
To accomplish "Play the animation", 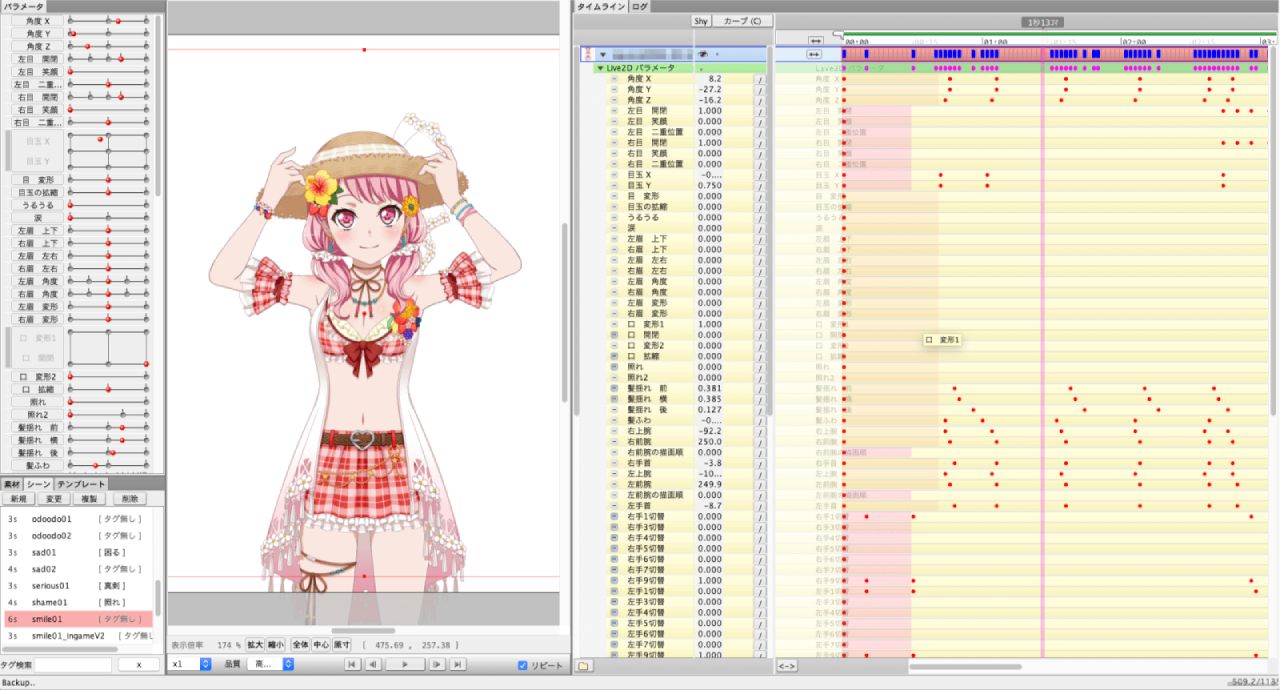I will click(405, 664).
